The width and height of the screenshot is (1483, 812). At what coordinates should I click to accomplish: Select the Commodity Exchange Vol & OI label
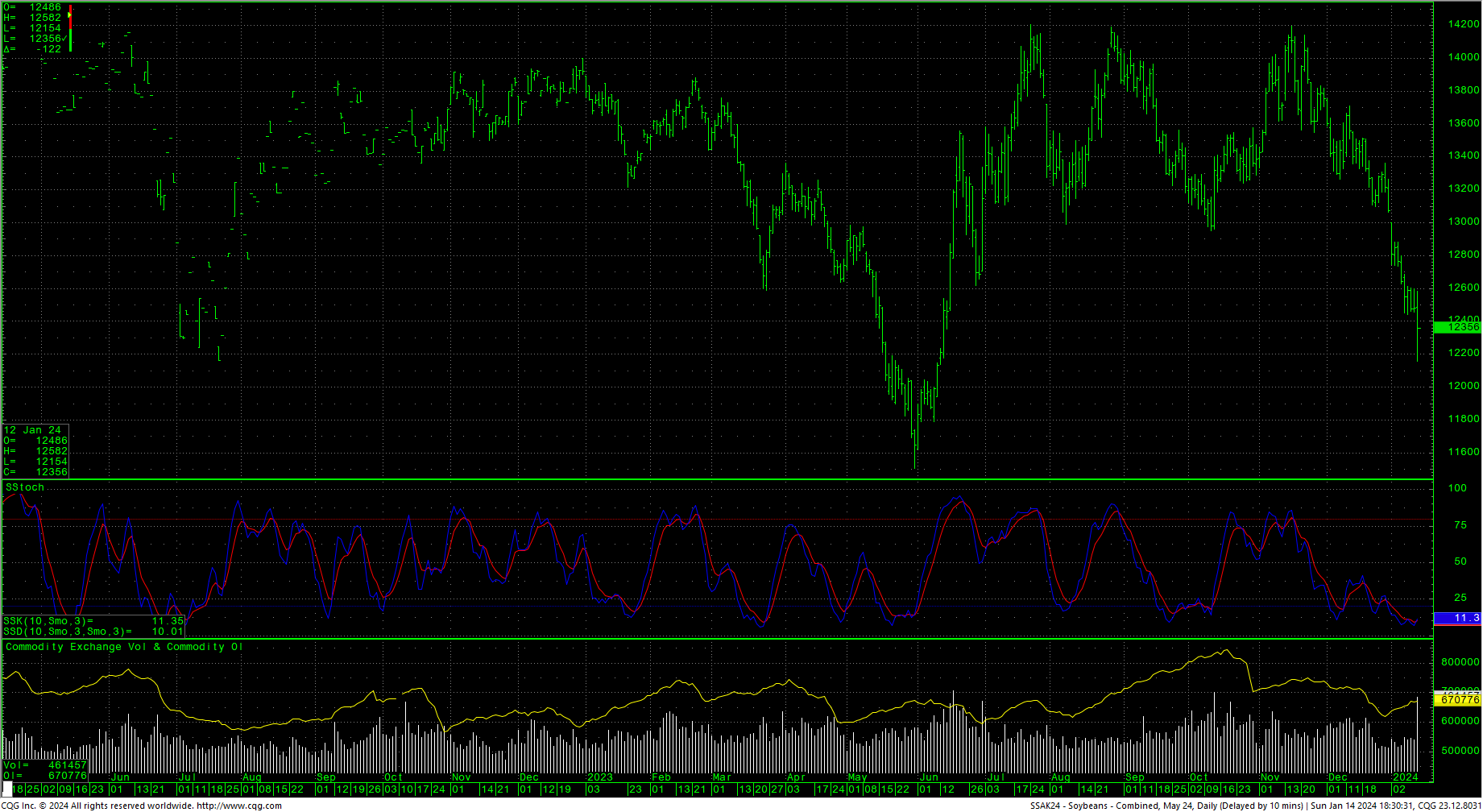pos(124,647)
